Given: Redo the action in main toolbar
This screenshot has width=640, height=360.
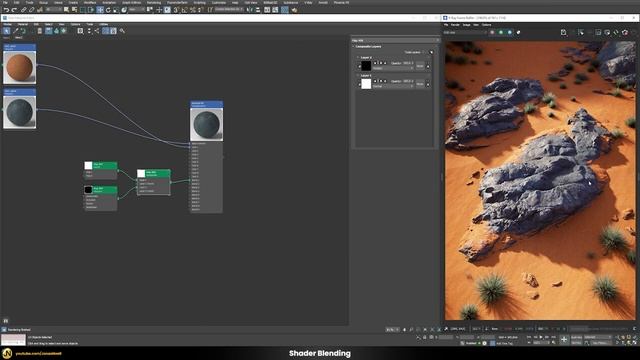Looking at the screenshot, I should pyautogui.click(x=14, y=9).
